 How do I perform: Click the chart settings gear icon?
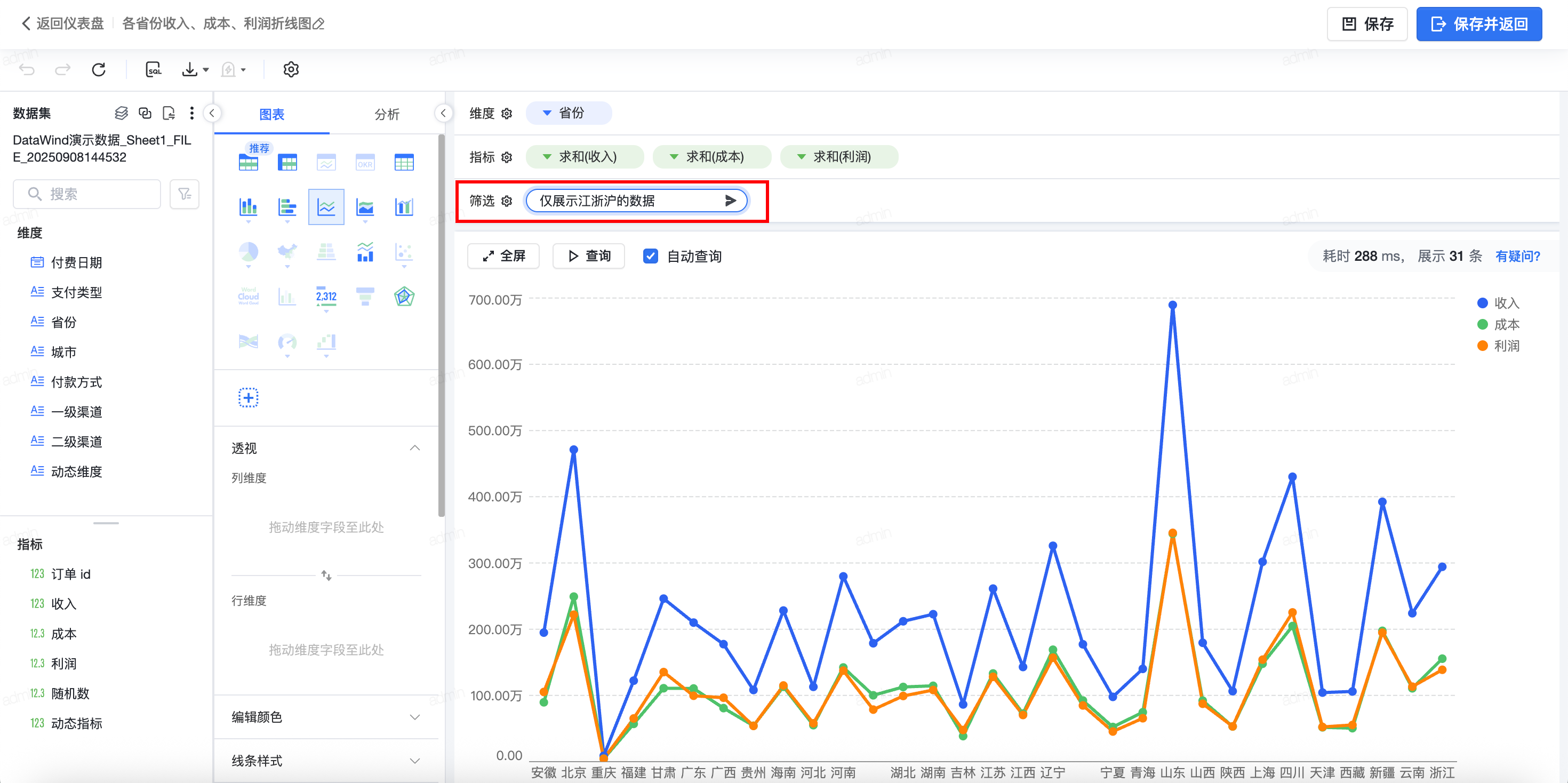point(291,69)
